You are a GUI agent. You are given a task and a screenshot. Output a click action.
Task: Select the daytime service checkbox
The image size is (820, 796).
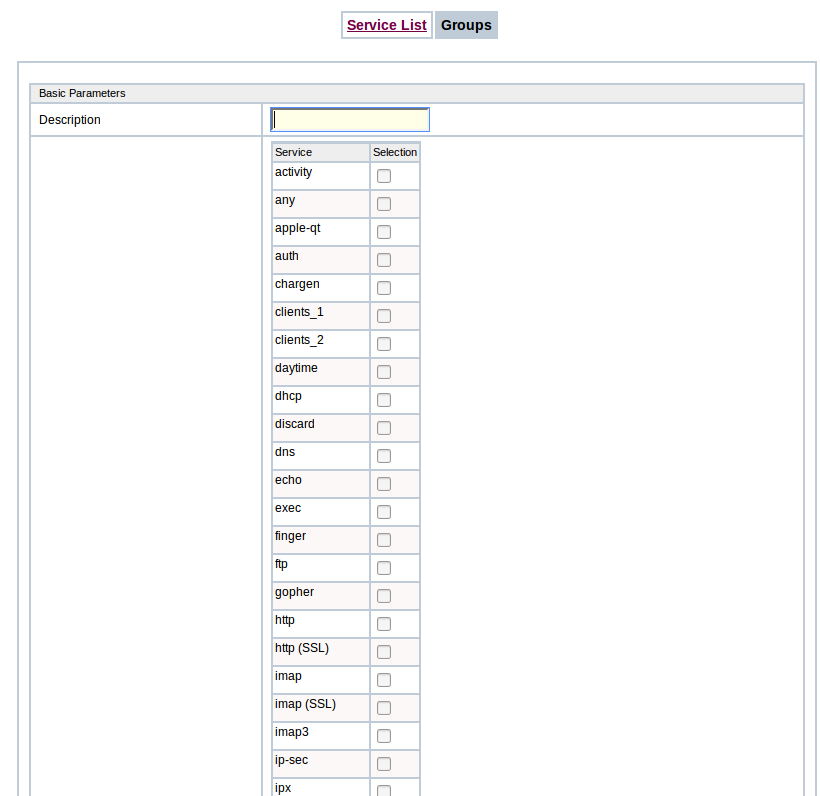point(384,372)
